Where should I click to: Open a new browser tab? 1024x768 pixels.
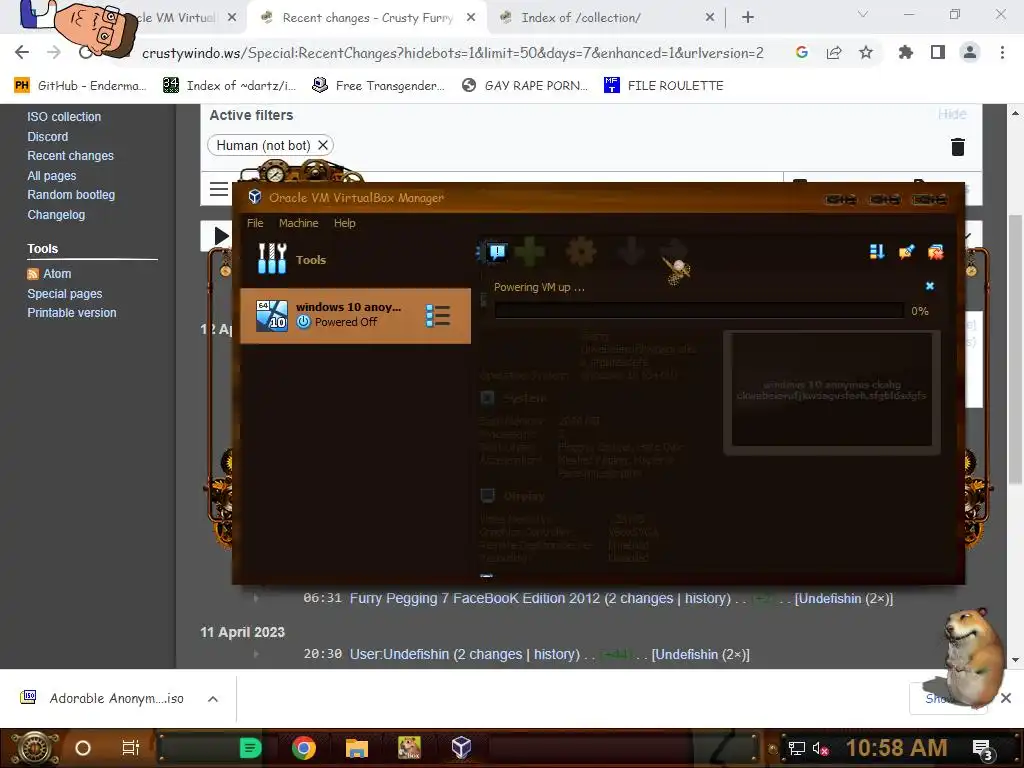click(748, 18)
